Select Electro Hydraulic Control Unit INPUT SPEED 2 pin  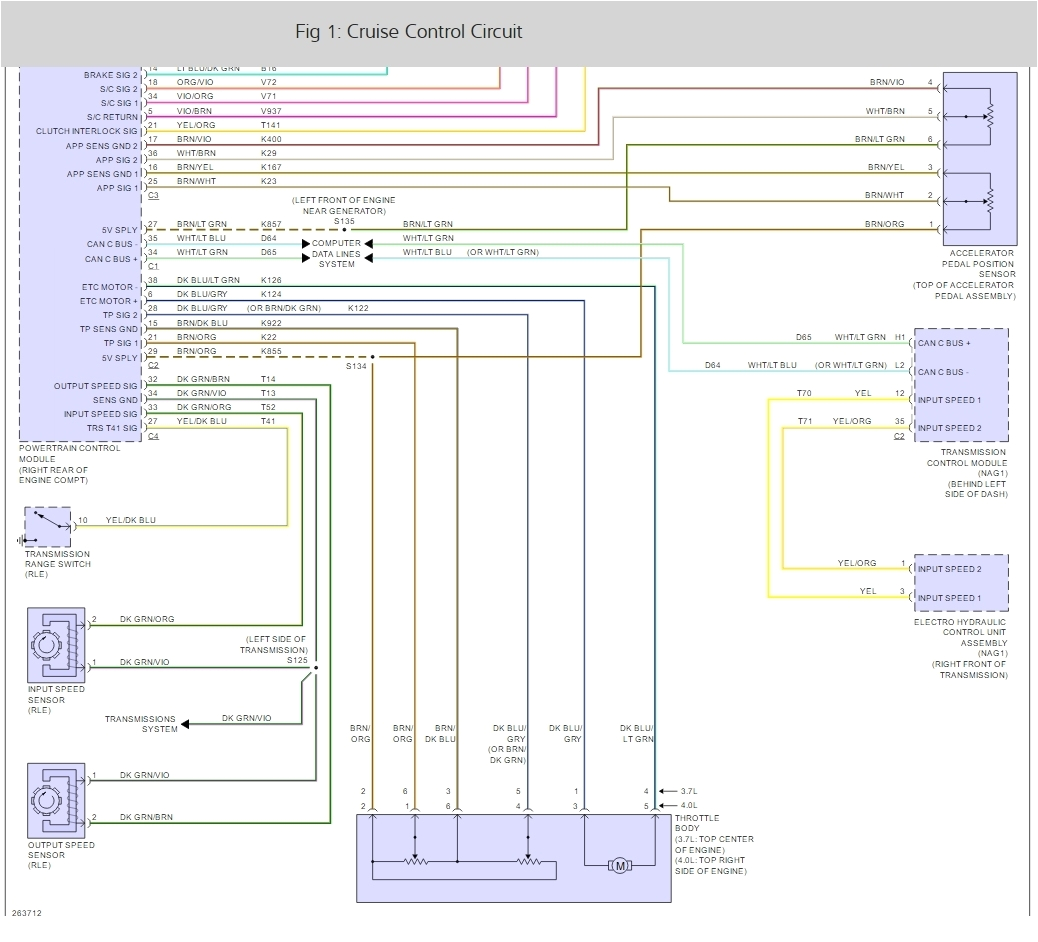(949, 569)
